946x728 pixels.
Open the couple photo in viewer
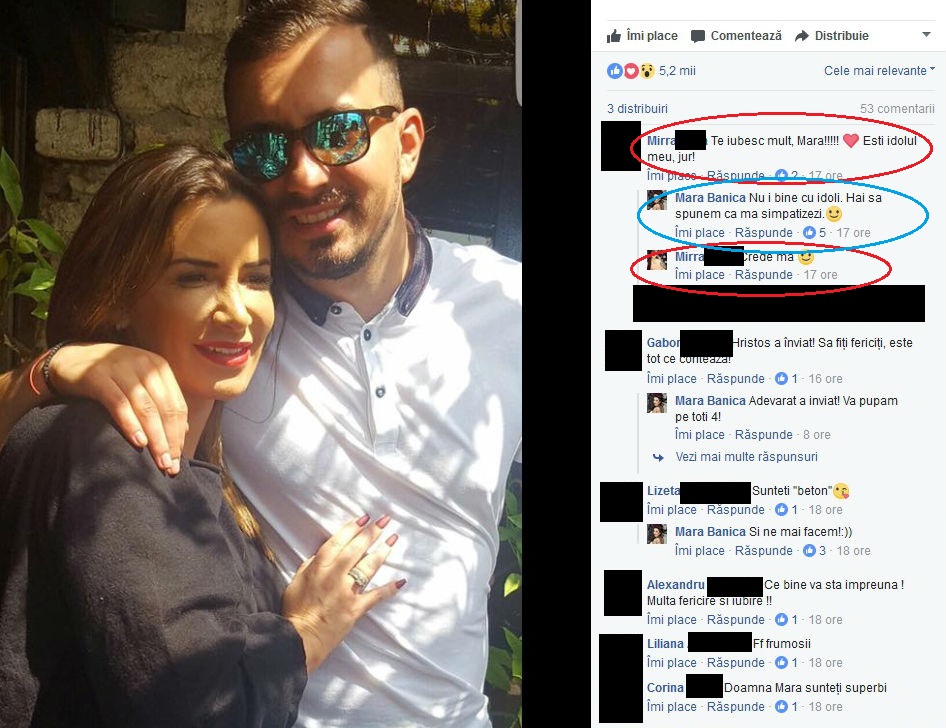tap(261, 364)
